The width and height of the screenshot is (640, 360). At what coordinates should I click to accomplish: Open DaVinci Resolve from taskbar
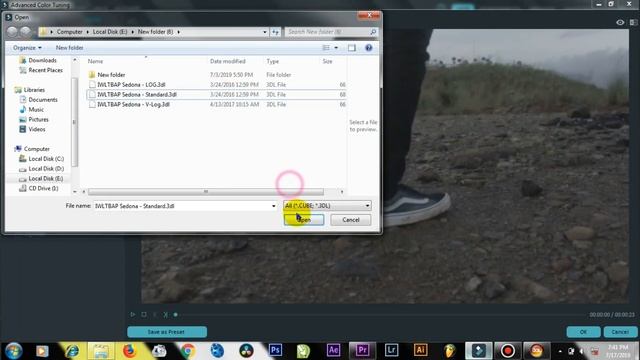pyautogui.click(x=246, y=351)
